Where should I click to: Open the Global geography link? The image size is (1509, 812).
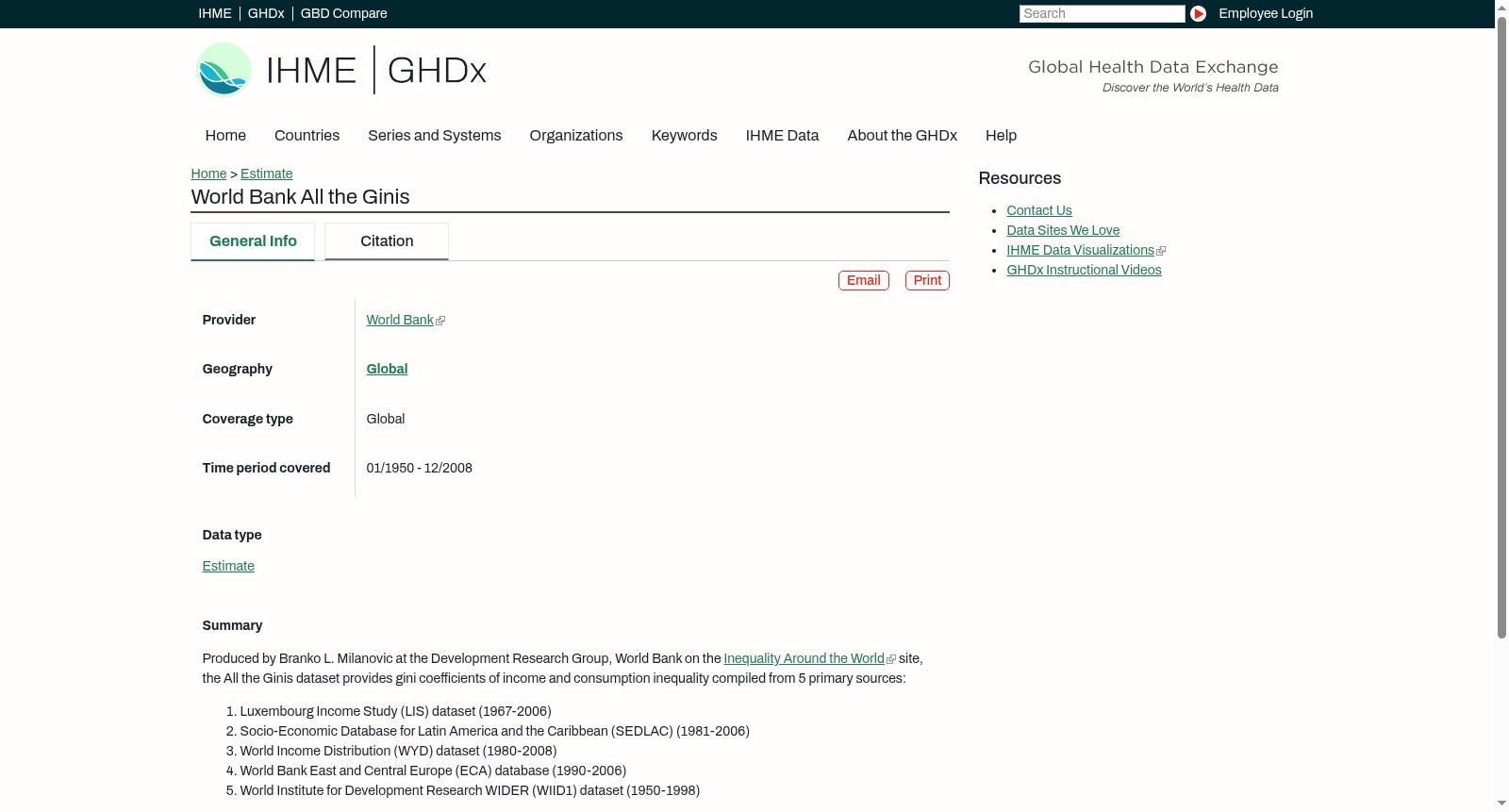[x=387, y=370]
